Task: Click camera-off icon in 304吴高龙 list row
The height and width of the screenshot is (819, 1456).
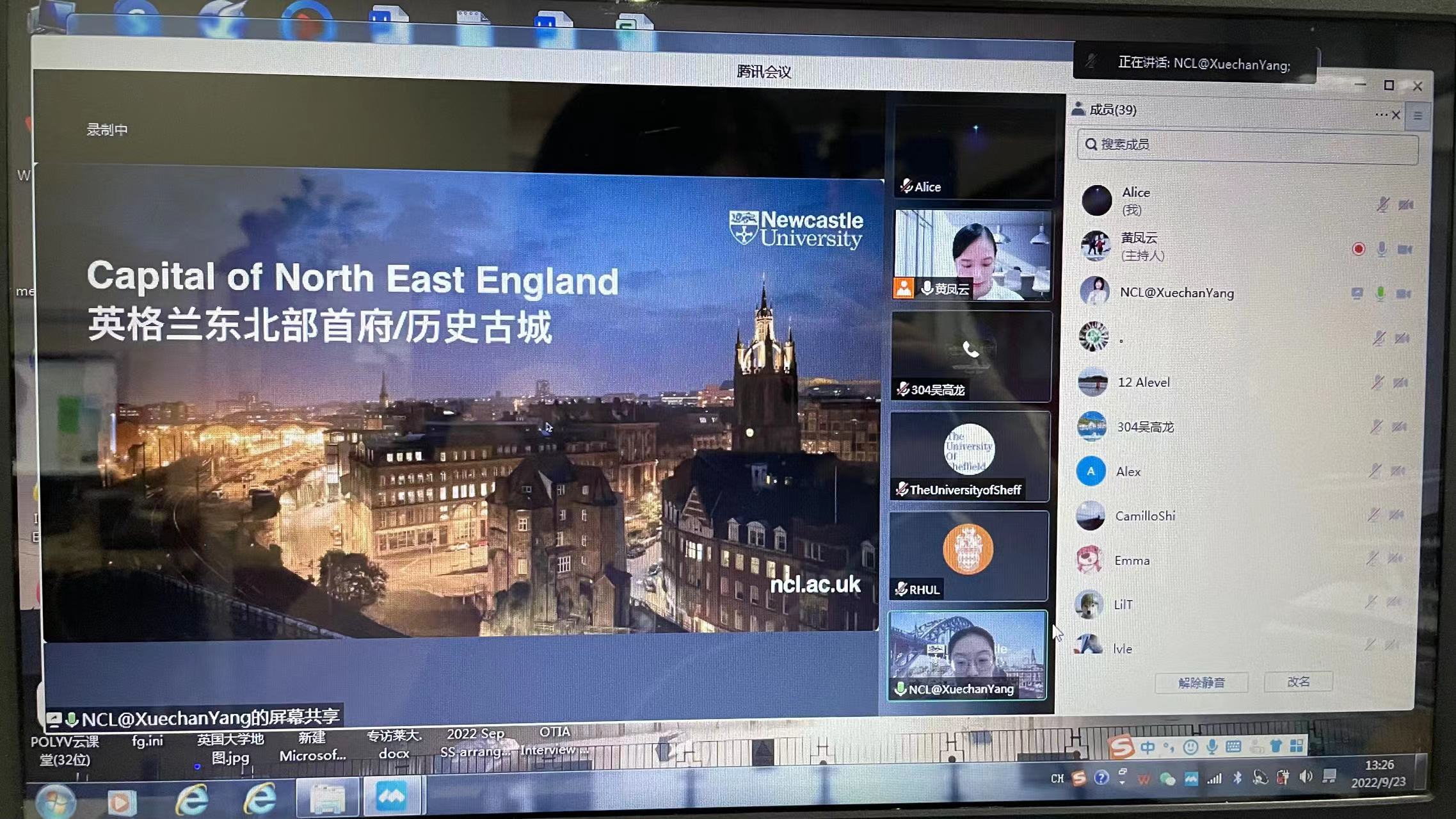Action: [1399, 426]
